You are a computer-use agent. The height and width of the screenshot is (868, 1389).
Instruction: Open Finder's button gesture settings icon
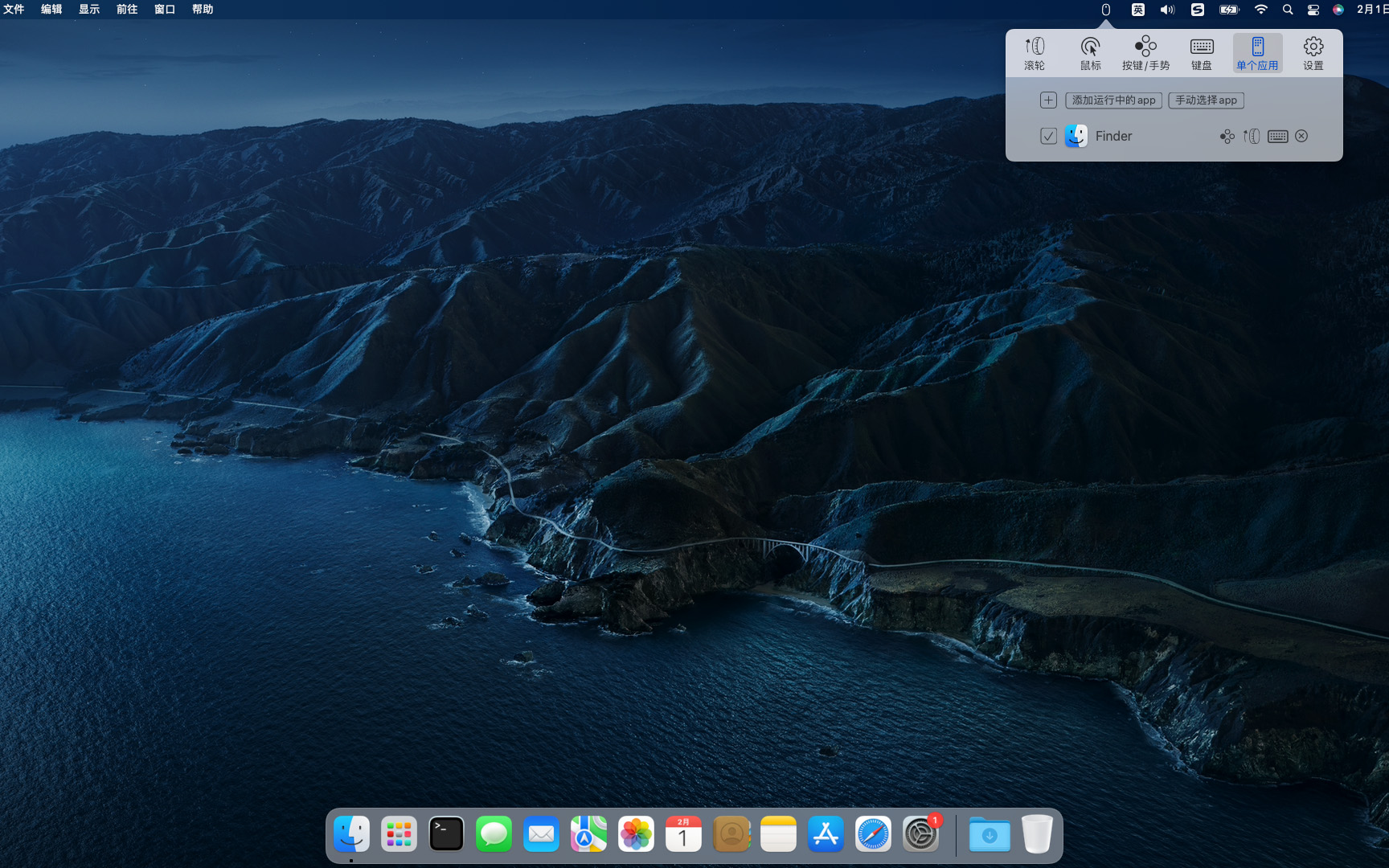(x=1227, y=137)
